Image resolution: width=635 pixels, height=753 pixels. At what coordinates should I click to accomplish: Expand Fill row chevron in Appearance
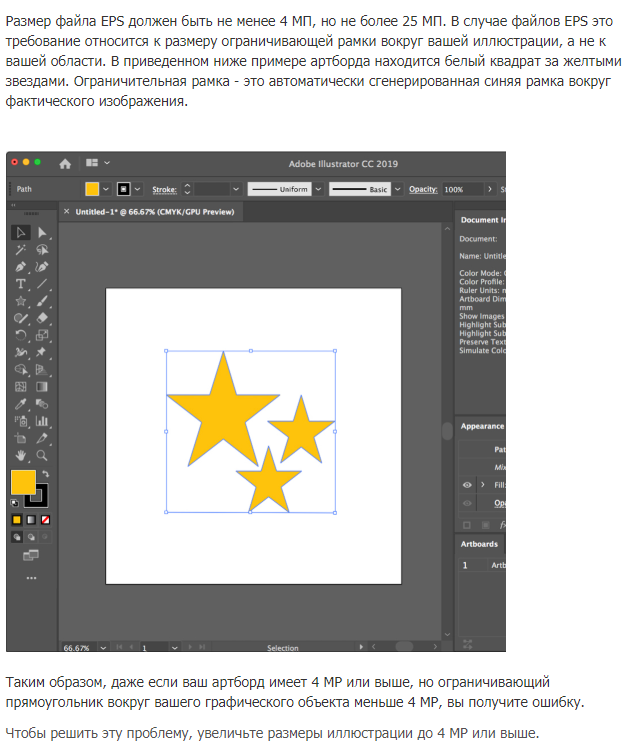[x=483, y=485]
